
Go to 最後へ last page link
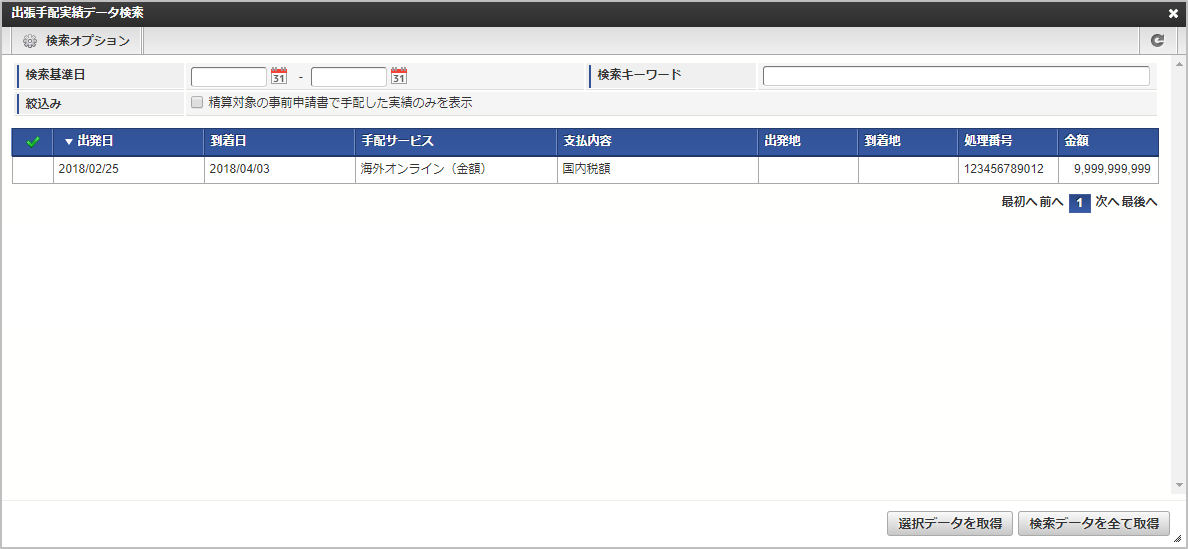pyautogui.click(x=1139, y=202)
